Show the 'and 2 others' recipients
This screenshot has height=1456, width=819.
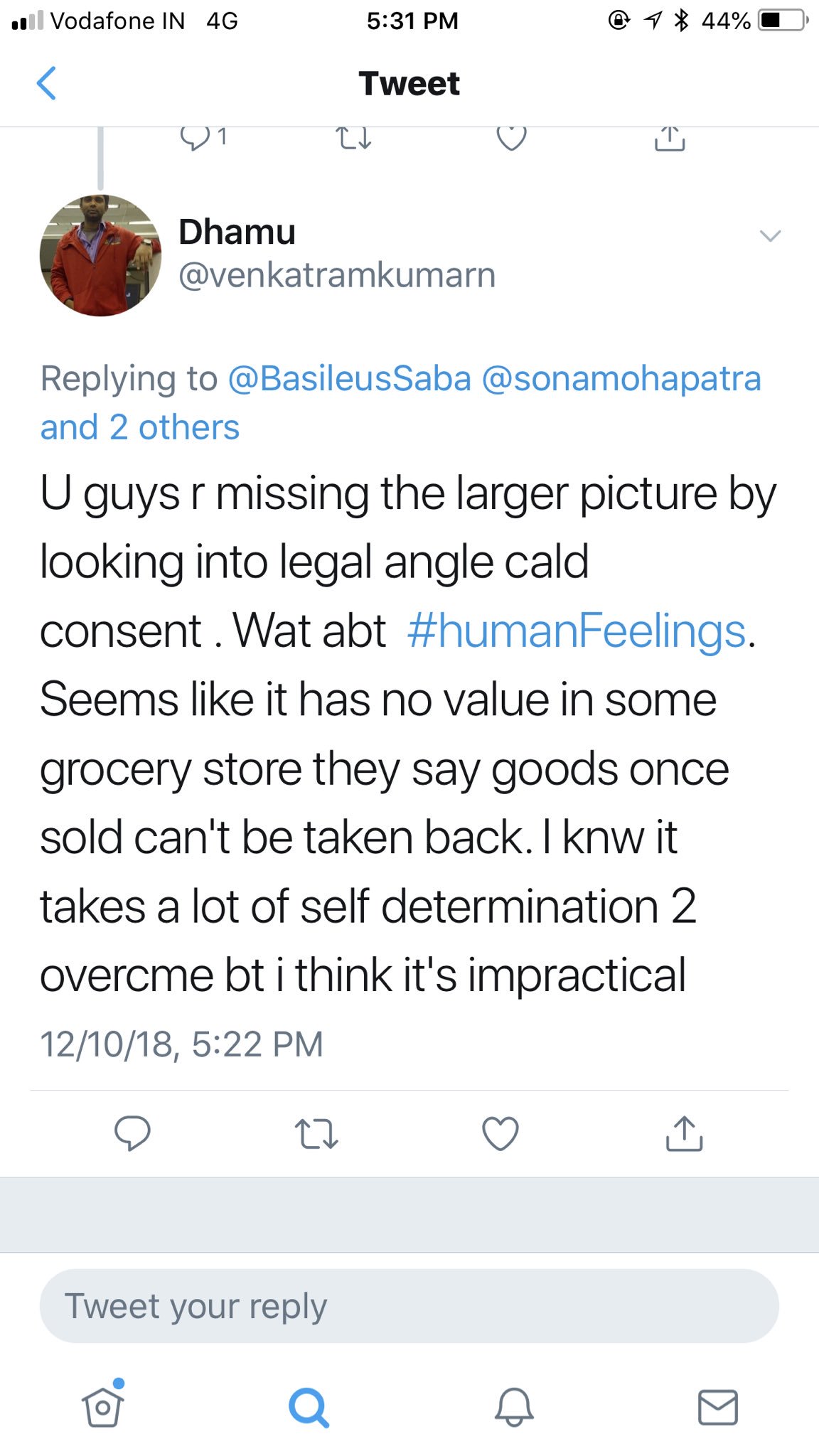click(140, 427)
